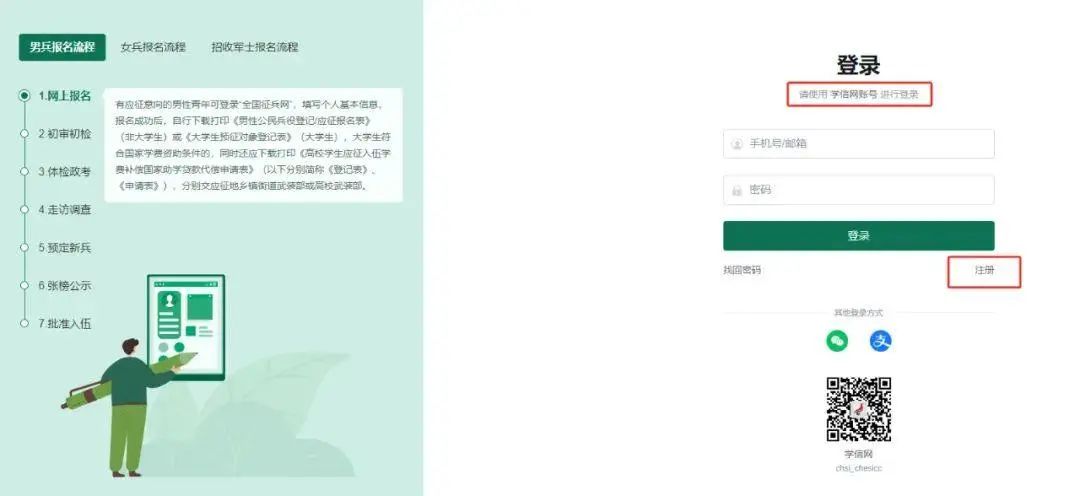1080x496 pixels.
Task: Click the 学信网 QR code image
Action: pos(859,410)
